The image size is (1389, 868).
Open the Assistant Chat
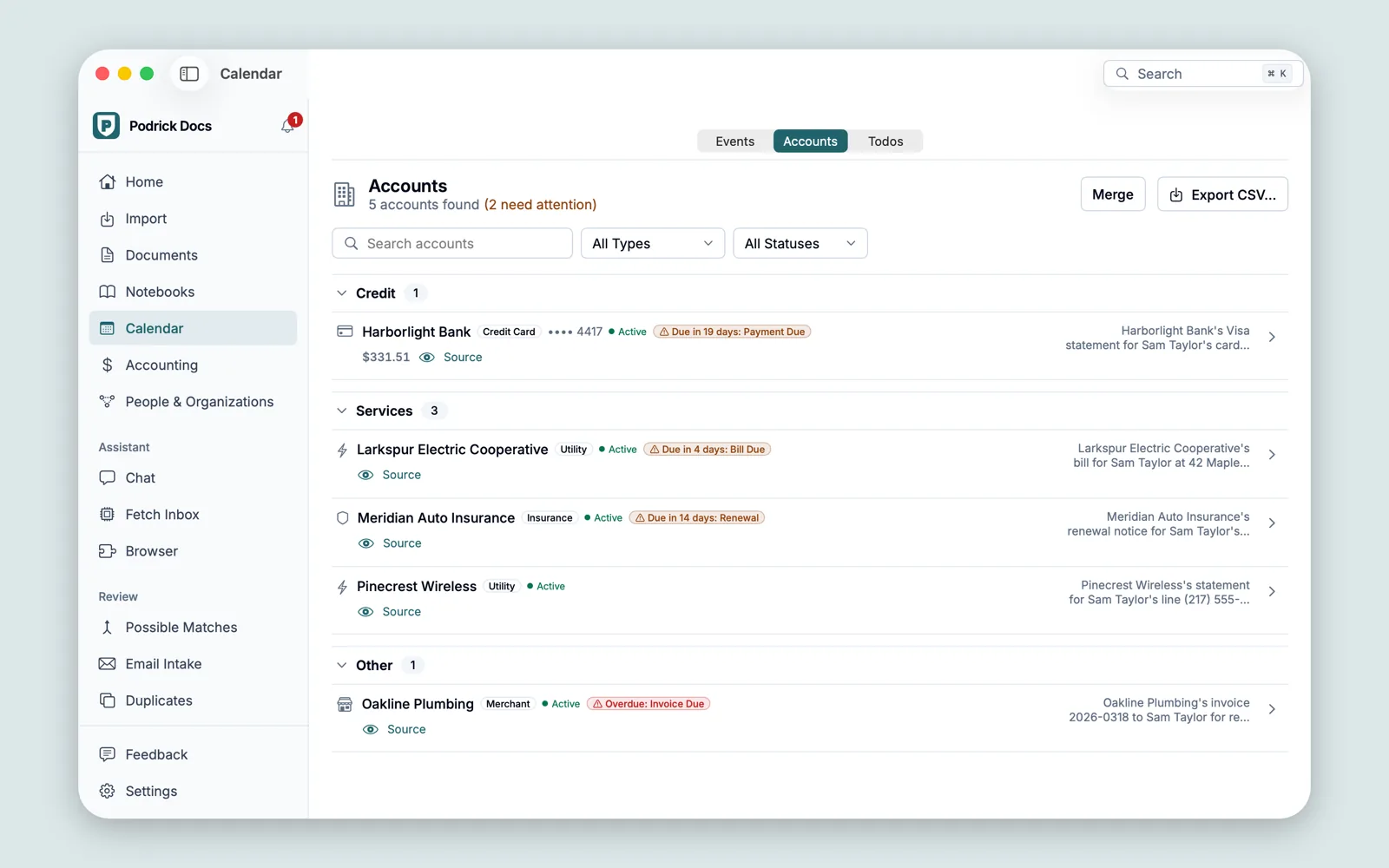click(x=193, y=477)
